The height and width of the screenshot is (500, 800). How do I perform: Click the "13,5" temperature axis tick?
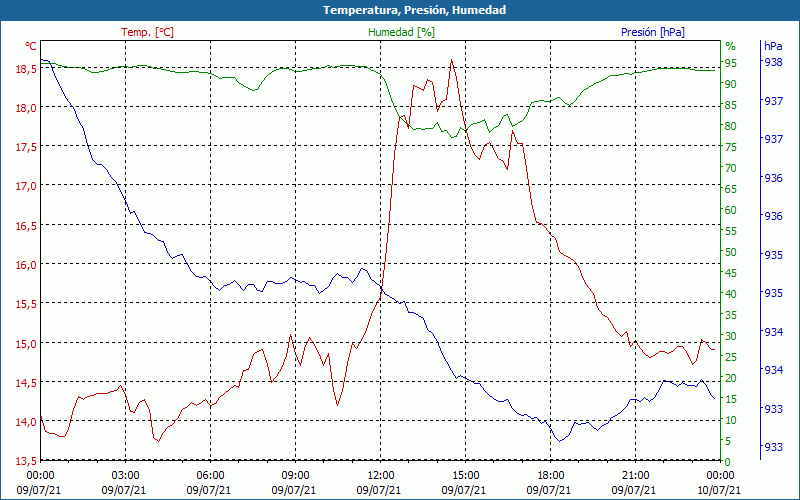click(27, 461)
